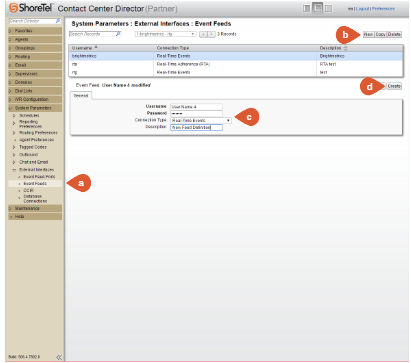Open CCIR tree item

click(x=28, y=191)
